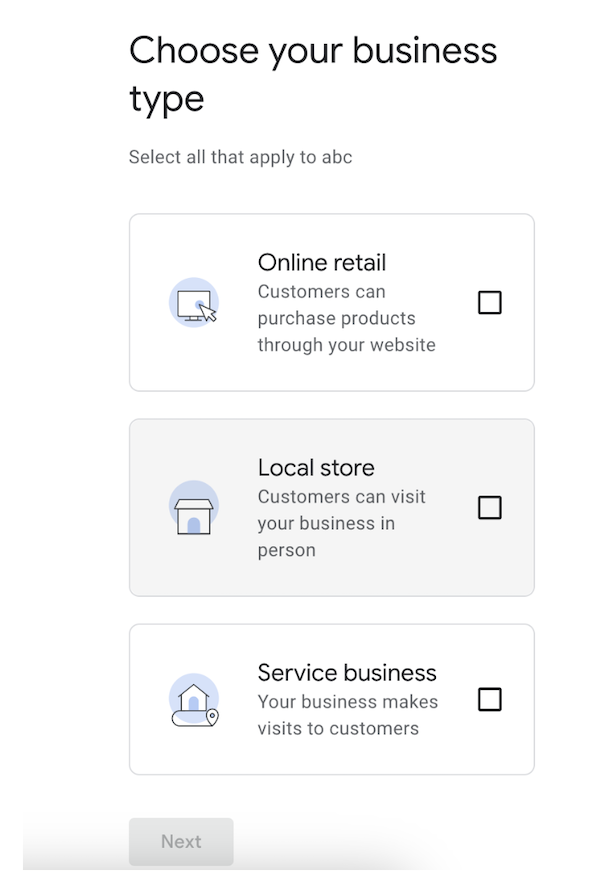Click the location pin in the service icon

click(x=213, y=716)
